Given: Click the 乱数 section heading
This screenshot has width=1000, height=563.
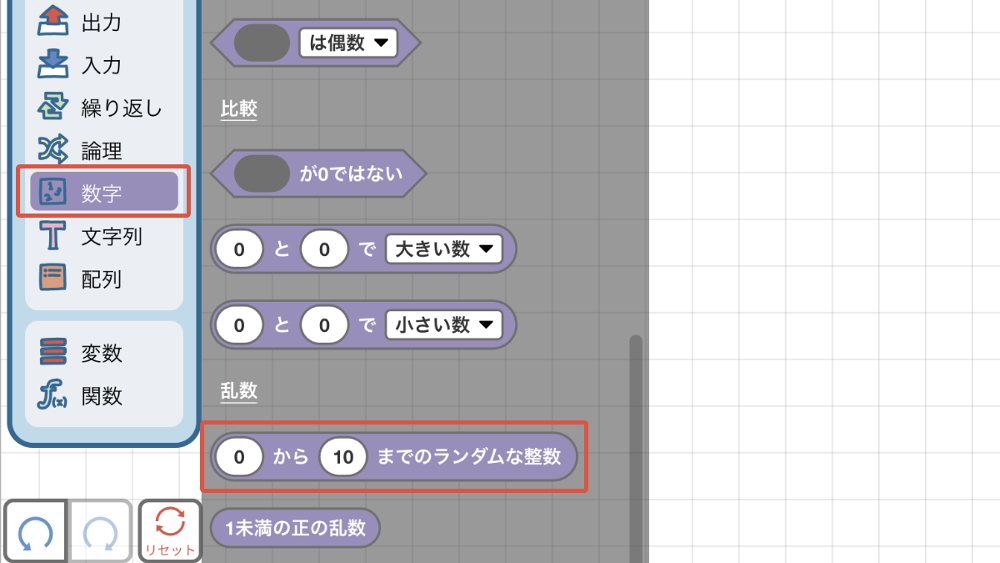Looking at the screenshot, I should [239, 390].
